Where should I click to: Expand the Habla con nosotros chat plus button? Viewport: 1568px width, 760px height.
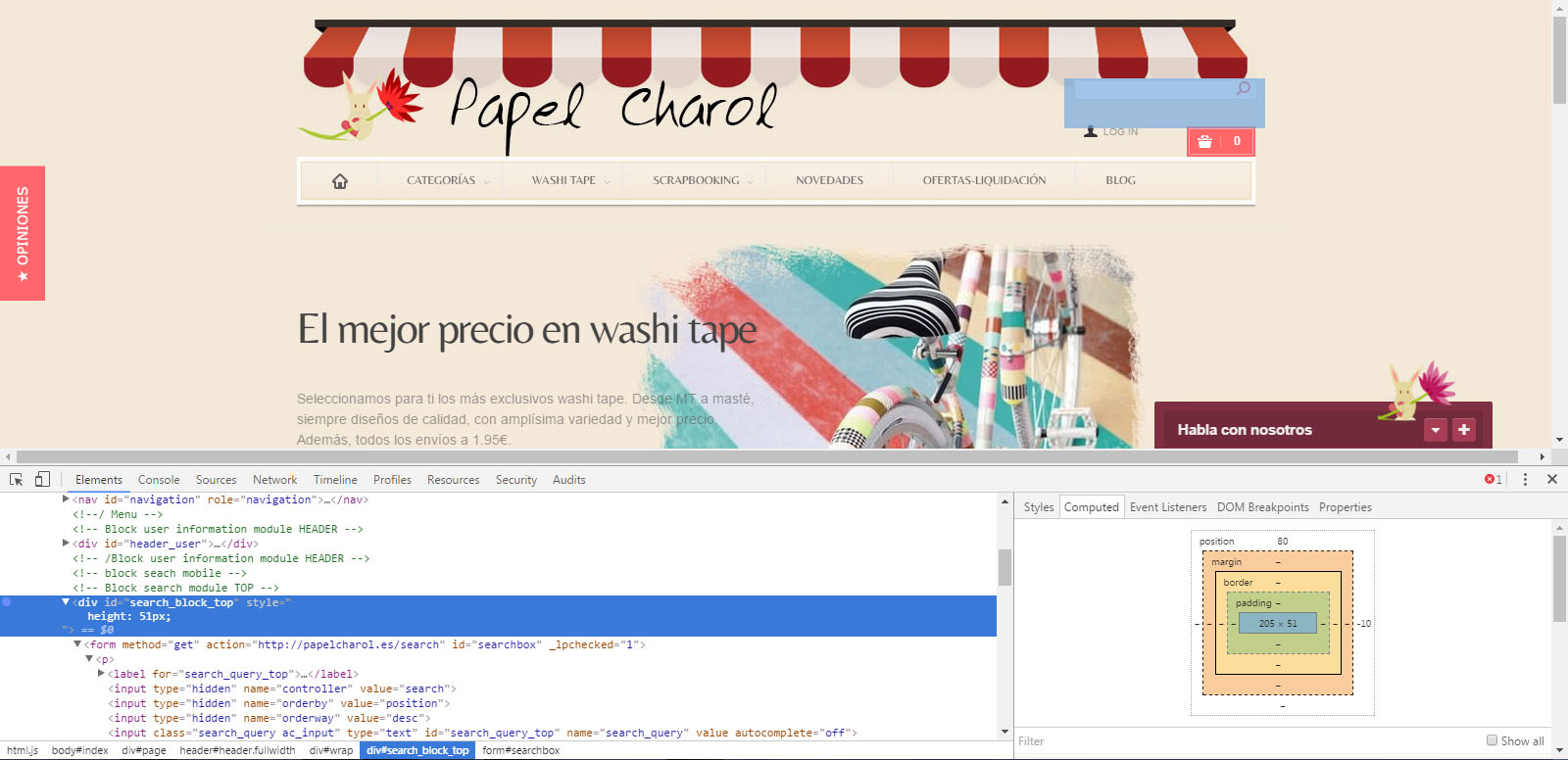pos(1464,430)
